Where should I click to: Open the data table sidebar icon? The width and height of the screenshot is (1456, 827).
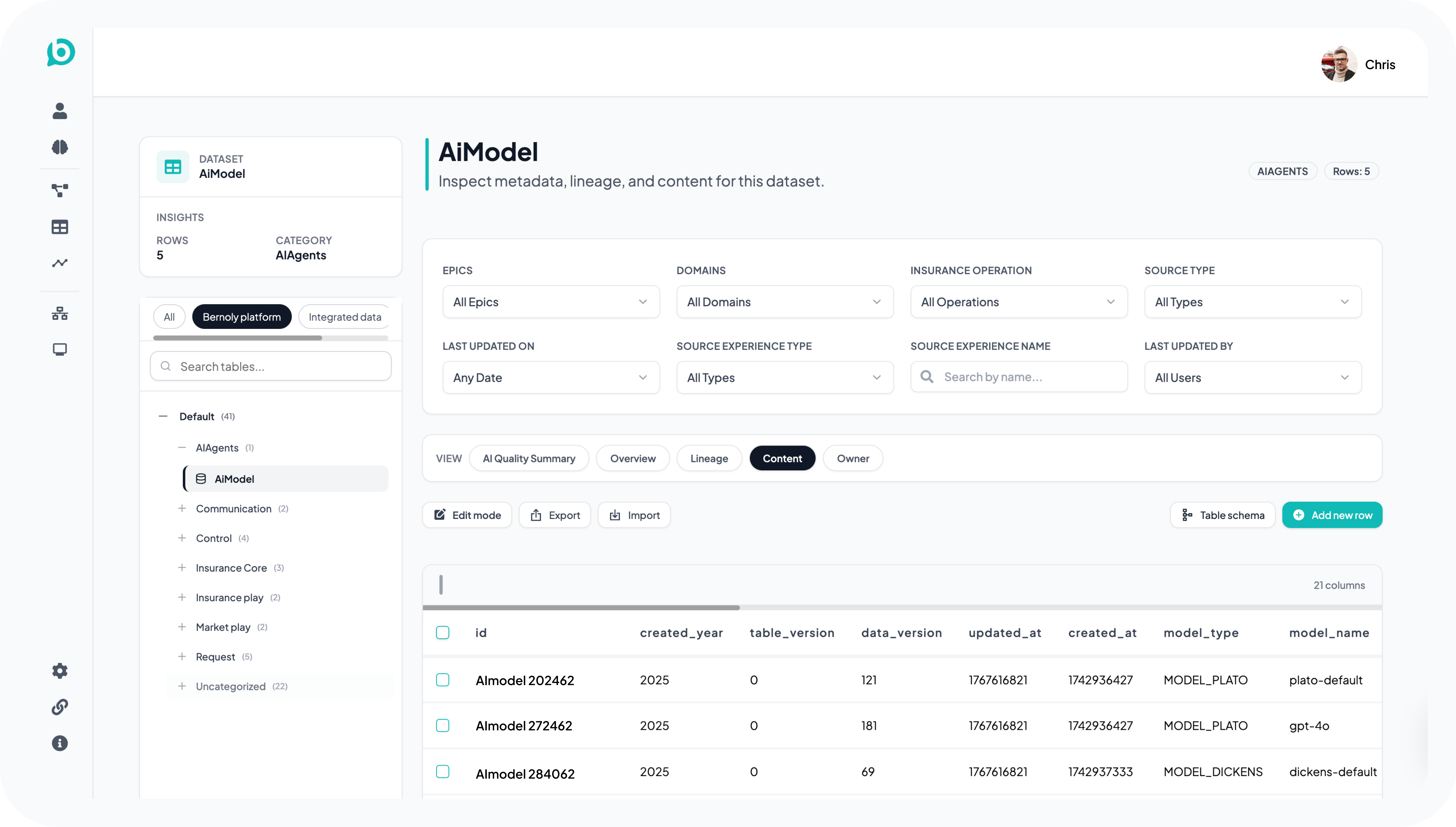[x=60, y=227]
